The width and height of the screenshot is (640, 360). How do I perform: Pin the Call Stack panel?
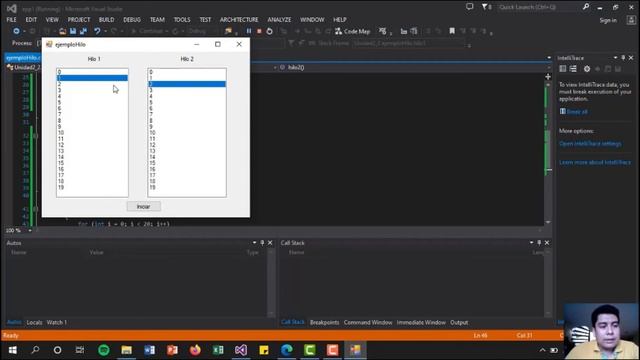point(539,243)
